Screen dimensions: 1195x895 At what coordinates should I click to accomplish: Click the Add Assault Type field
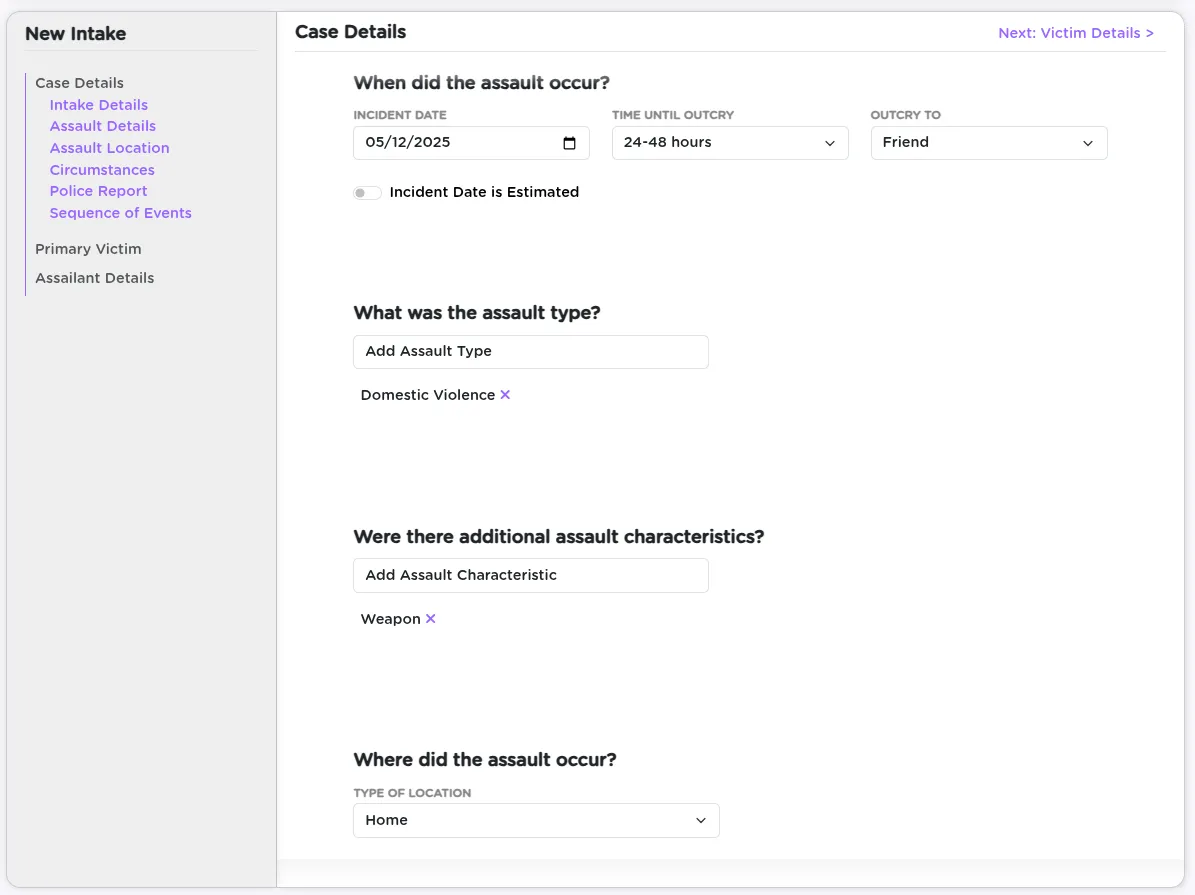click(530, 351)
